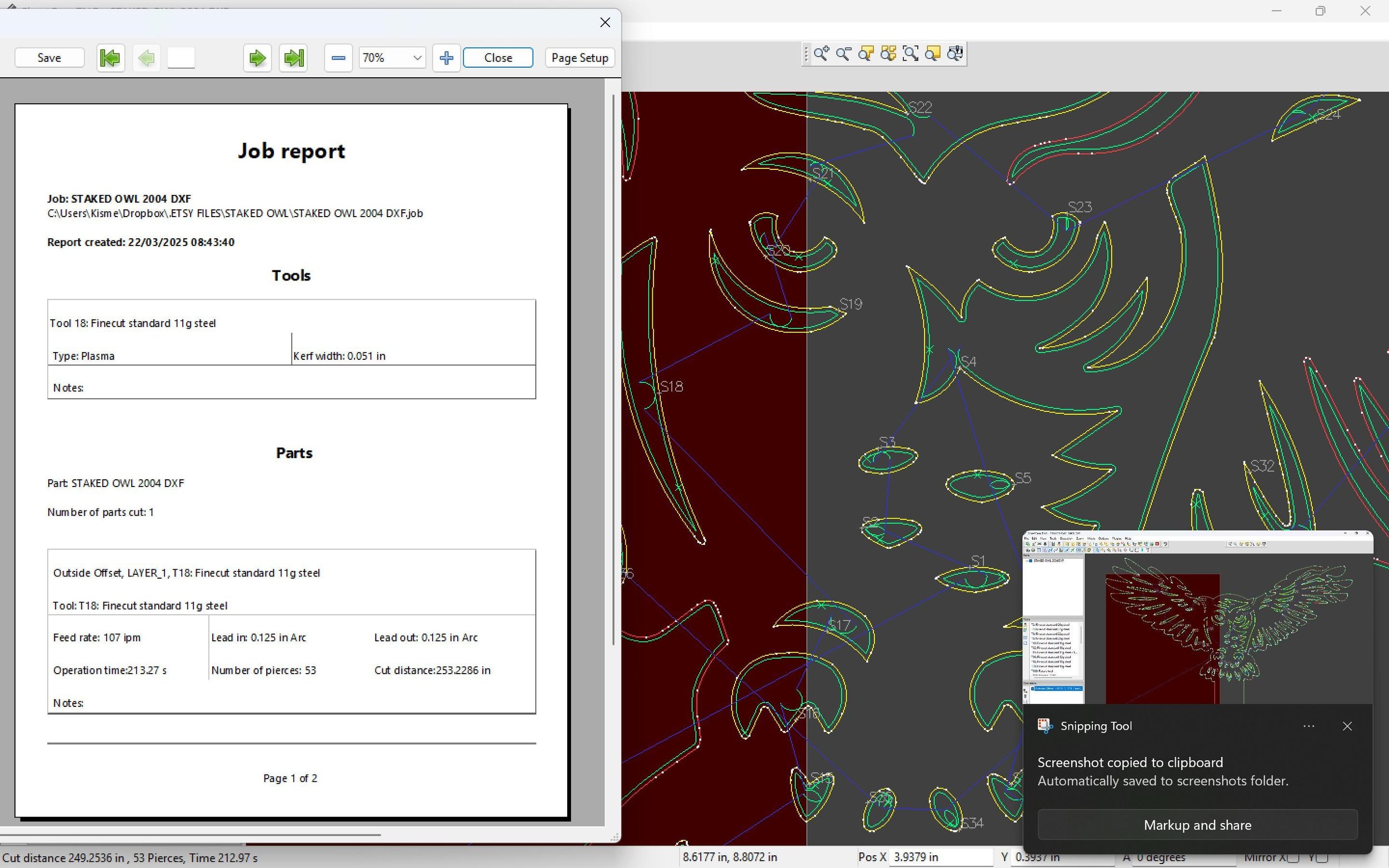Zoom to machine table icon
The height and width of the screenshot is (868, 1389).
(x=956, y=54)
